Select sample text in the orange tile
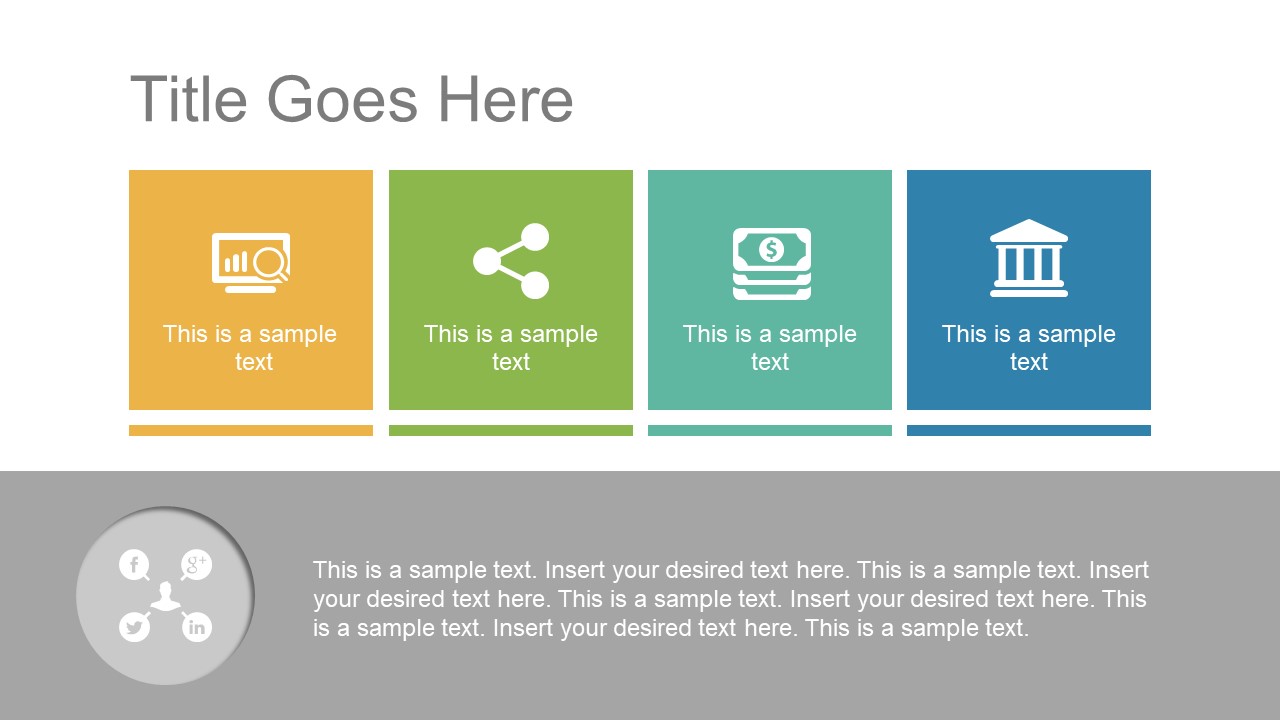 pos(250,348)
